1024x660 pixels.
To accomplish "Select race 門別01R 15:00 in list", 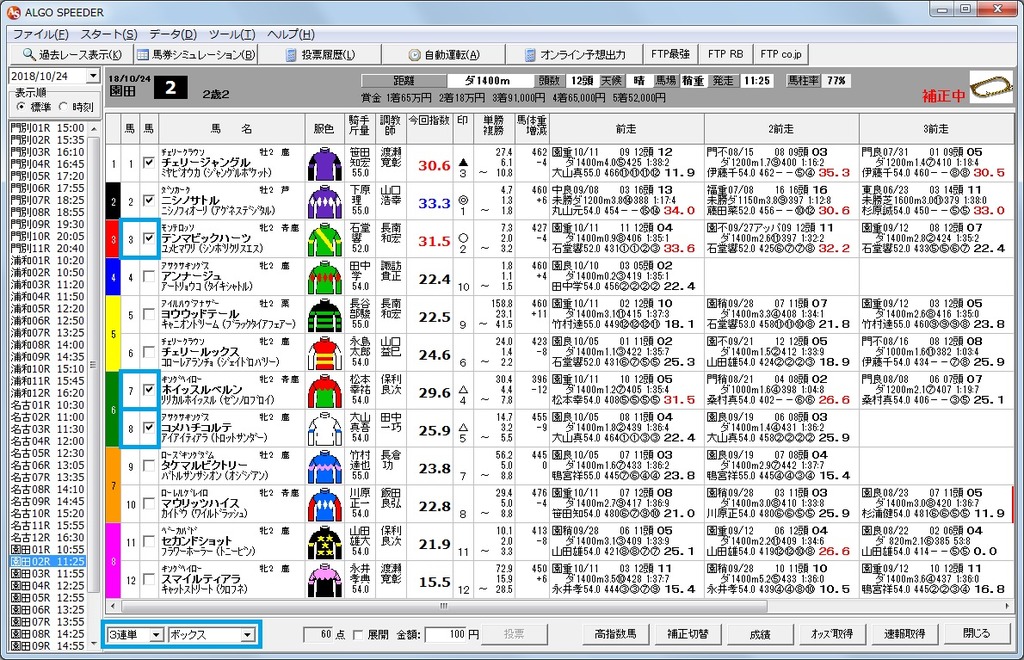I will pos(47,128).
